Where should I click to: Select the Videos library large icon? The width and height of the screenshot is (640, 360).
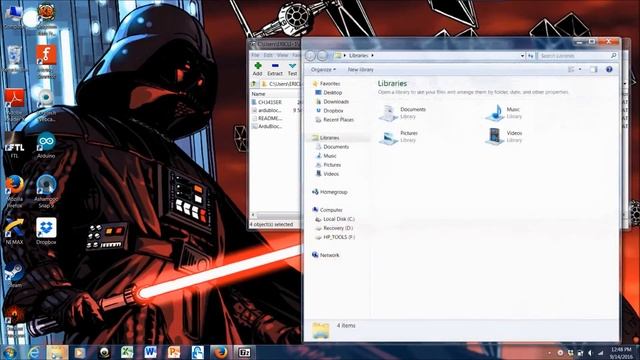point(495,137)
